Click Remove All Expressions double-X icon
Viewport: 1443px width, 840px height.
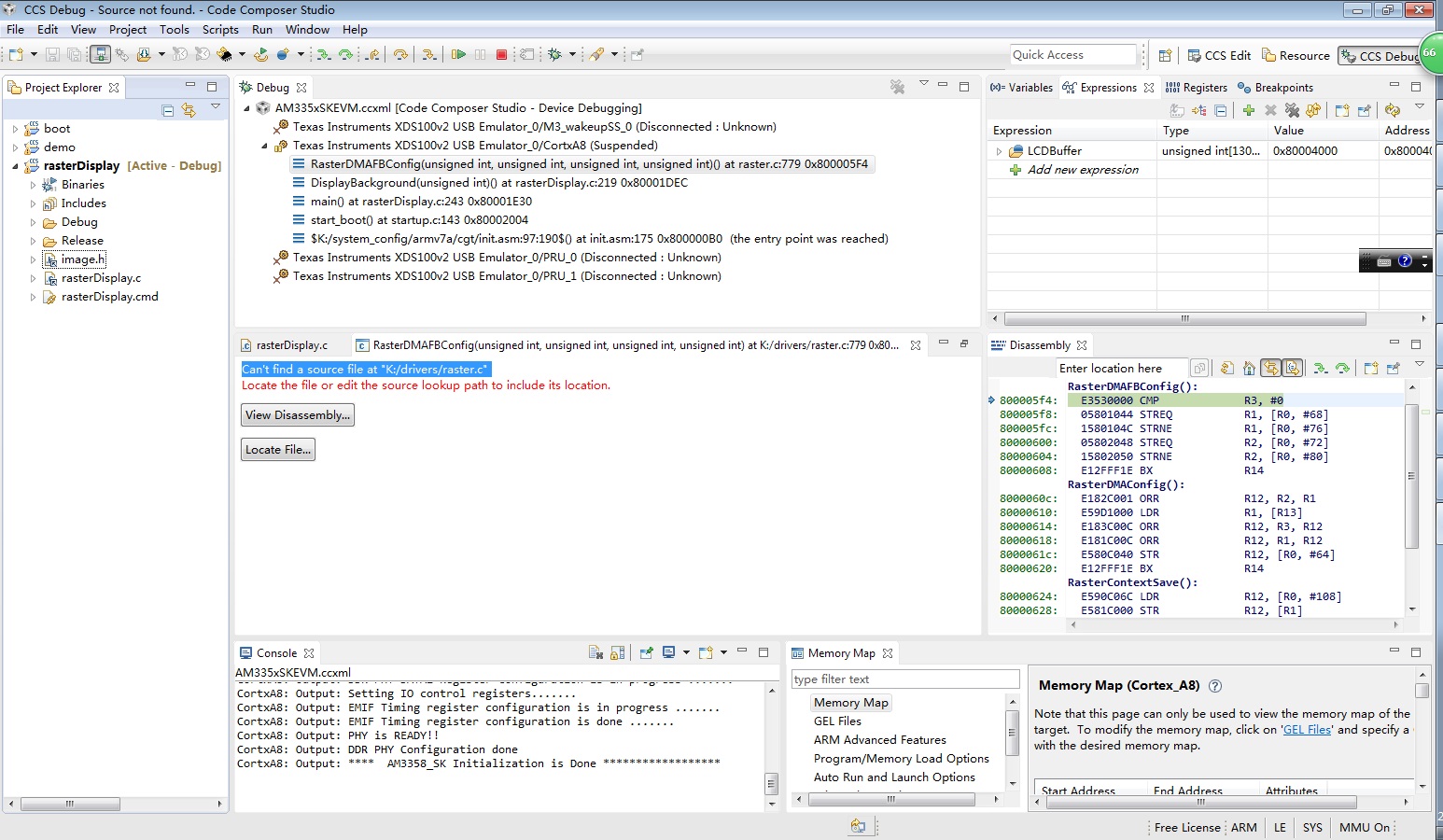(1292, 110)
